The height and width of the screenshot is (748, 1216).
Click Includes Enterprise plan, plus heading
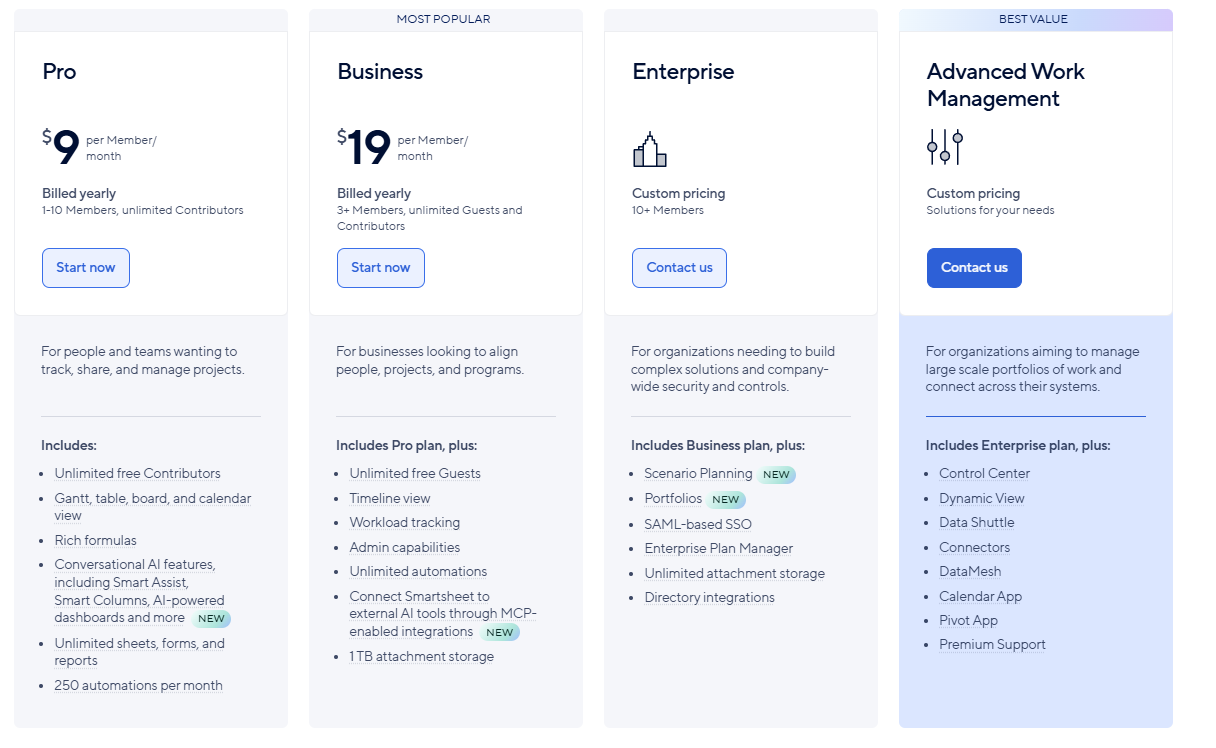(x=1018, y=446)
